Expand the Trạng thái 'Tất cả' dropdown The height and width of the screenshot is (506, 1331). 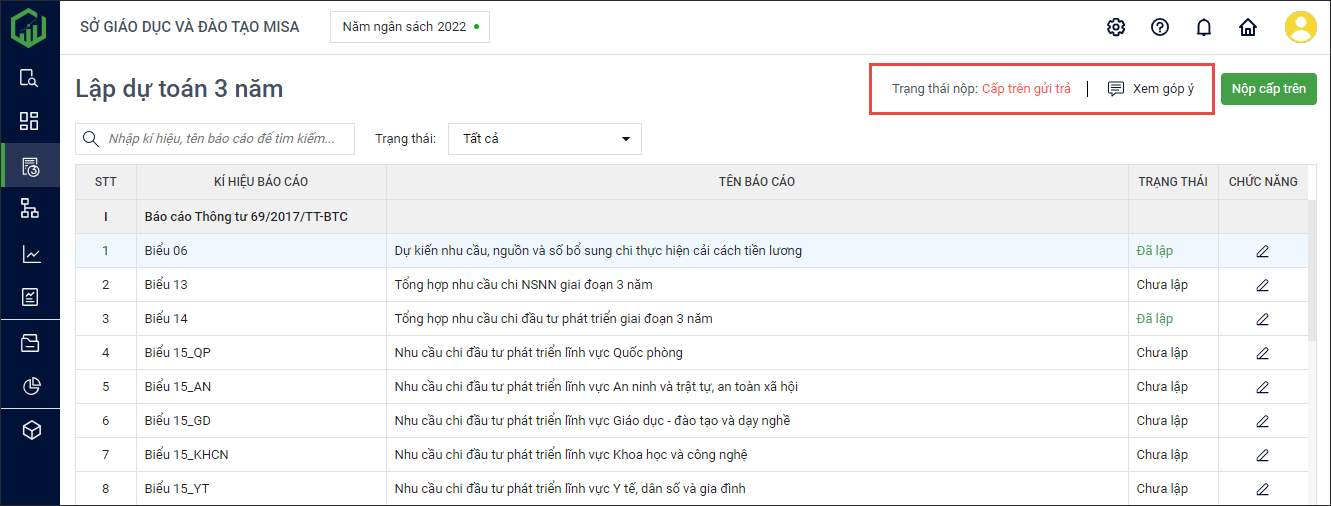pyautogui.click(x=545, y=139)
